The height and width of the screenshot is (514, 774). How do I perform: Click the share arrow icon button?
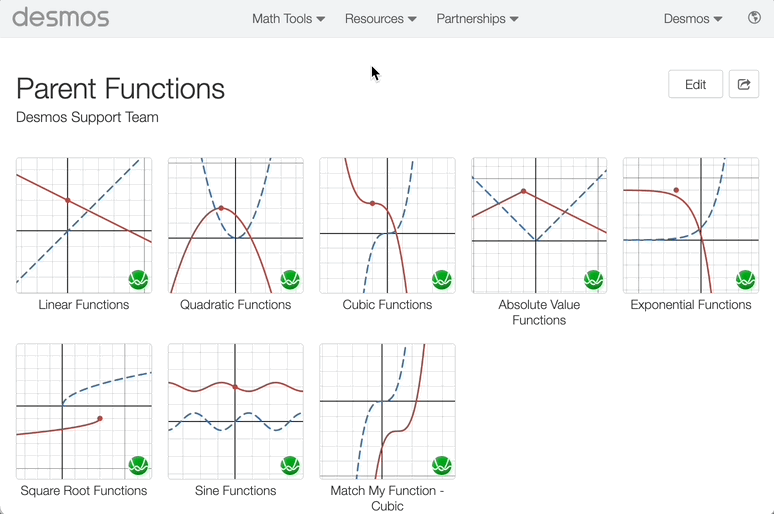coord(744,84)
